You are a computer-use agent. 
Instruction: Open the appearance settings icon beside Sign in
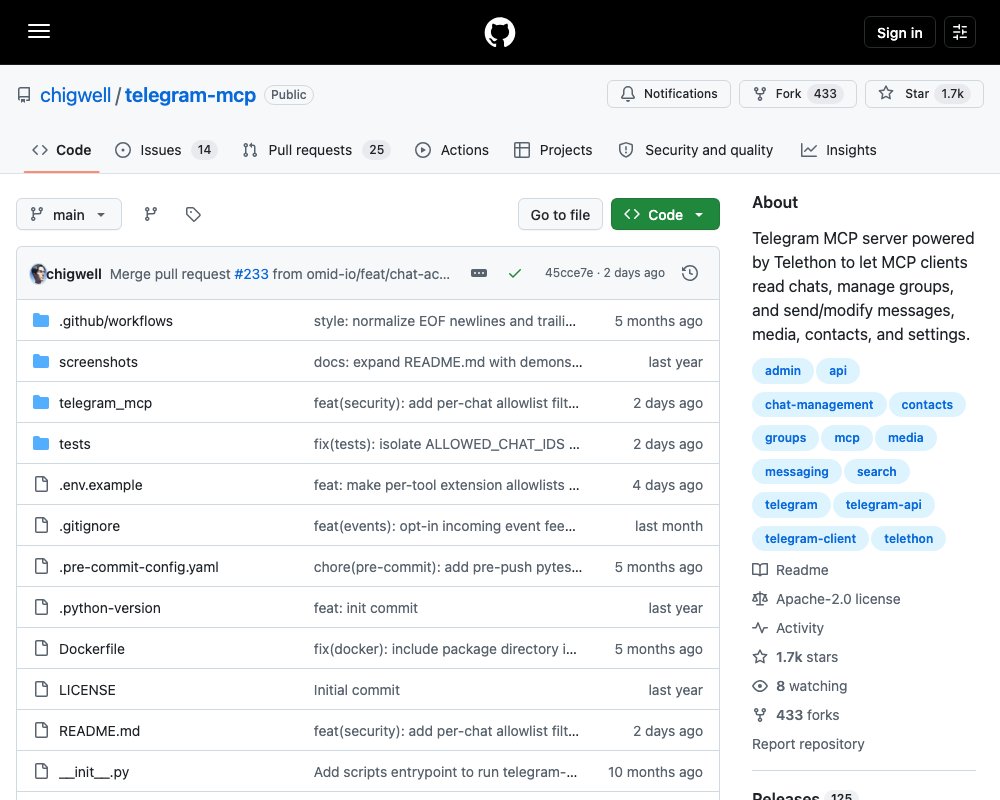(960, 32)
